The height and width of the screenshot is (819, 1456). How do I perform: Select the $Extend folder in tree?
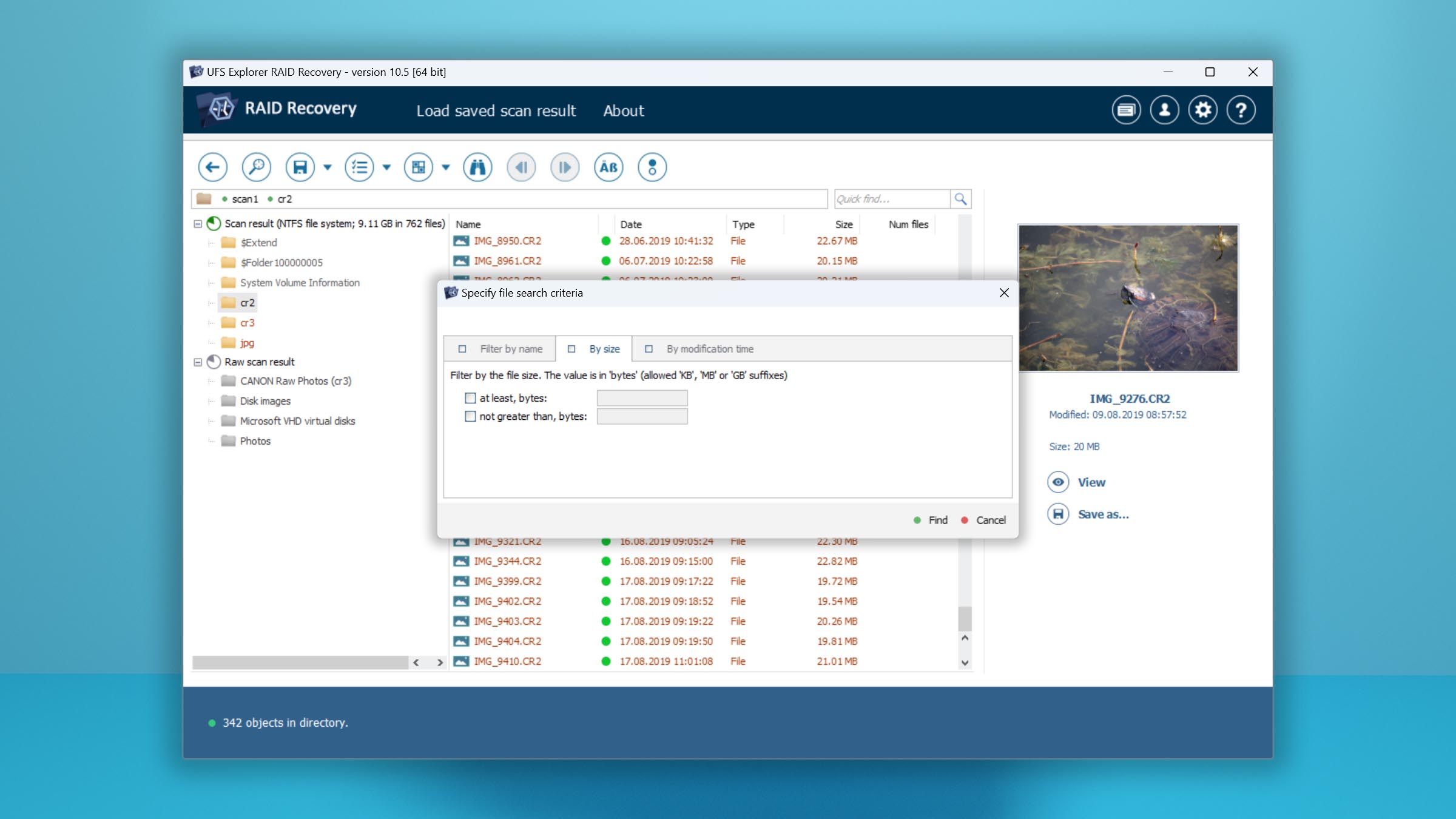pyautogui.click(x=258, y=243)
